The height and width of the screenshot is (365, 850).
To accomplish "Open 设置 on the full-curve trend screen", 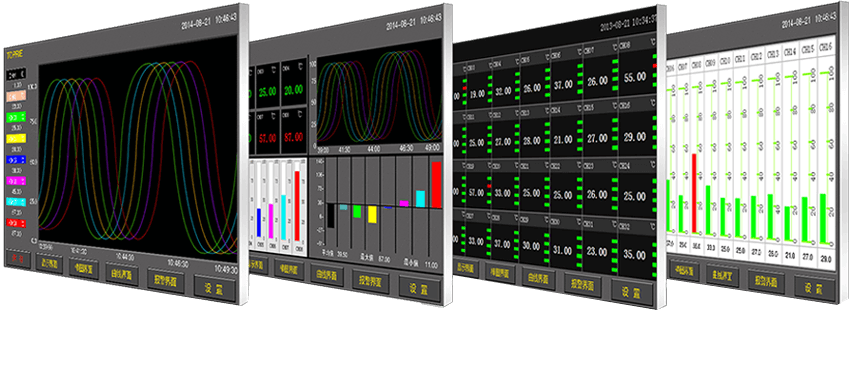I will tap(215, 288).
